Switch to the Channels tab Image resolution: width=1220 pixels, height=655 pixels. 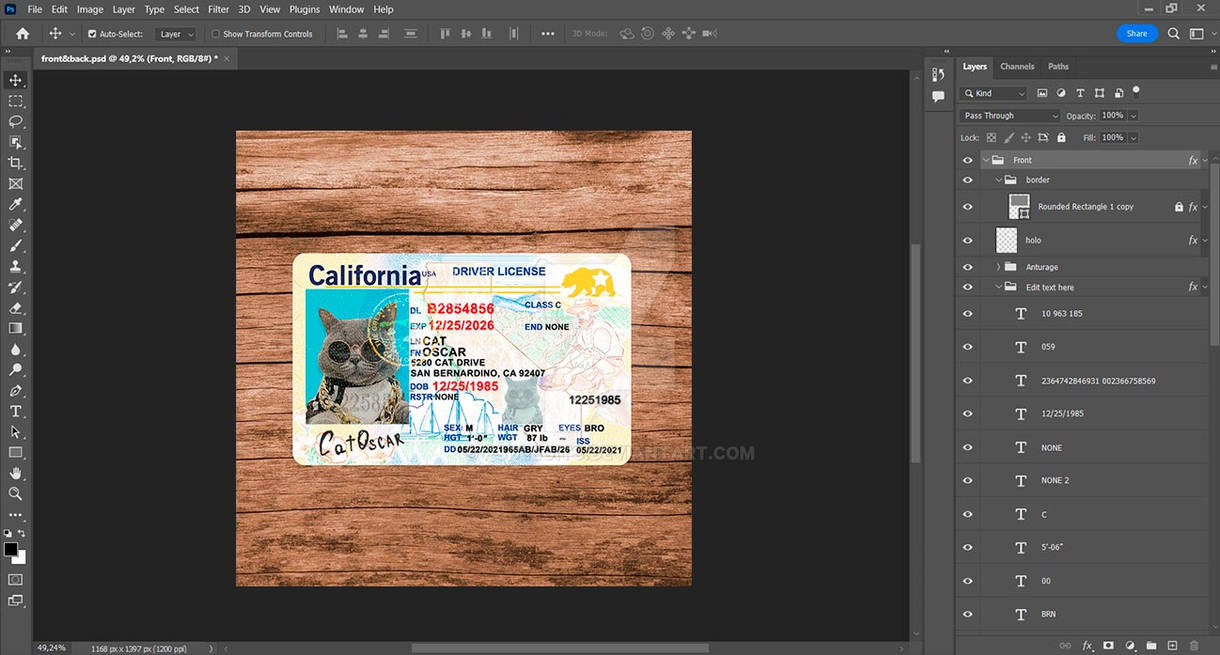(1017, 67)
